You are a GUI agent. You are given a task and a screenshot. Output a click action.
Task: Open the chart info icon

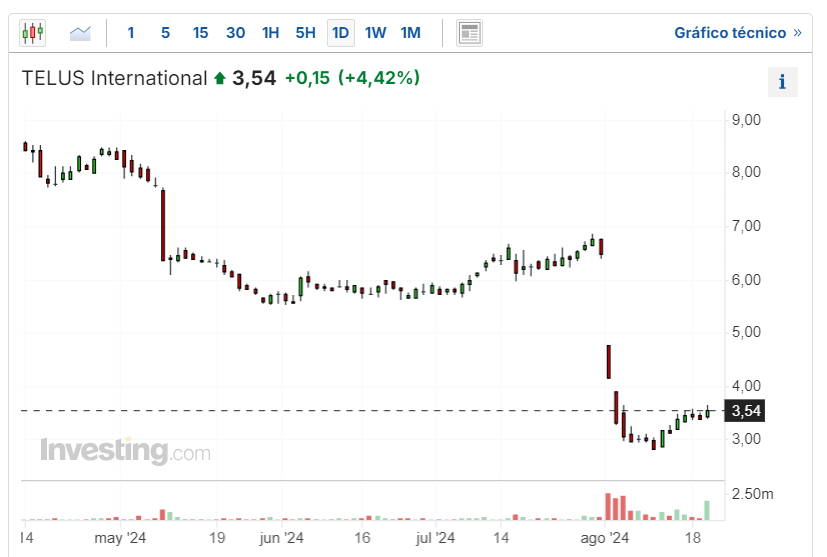[782, 82]
